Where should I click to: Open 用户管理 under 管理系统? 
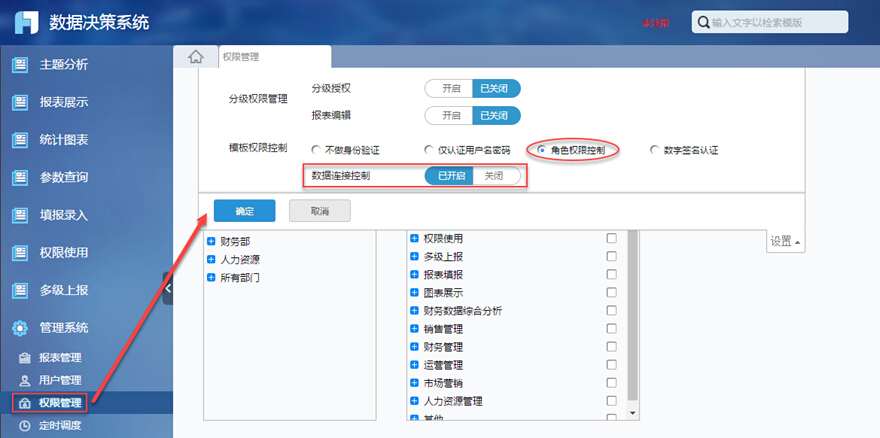point(60,380)
